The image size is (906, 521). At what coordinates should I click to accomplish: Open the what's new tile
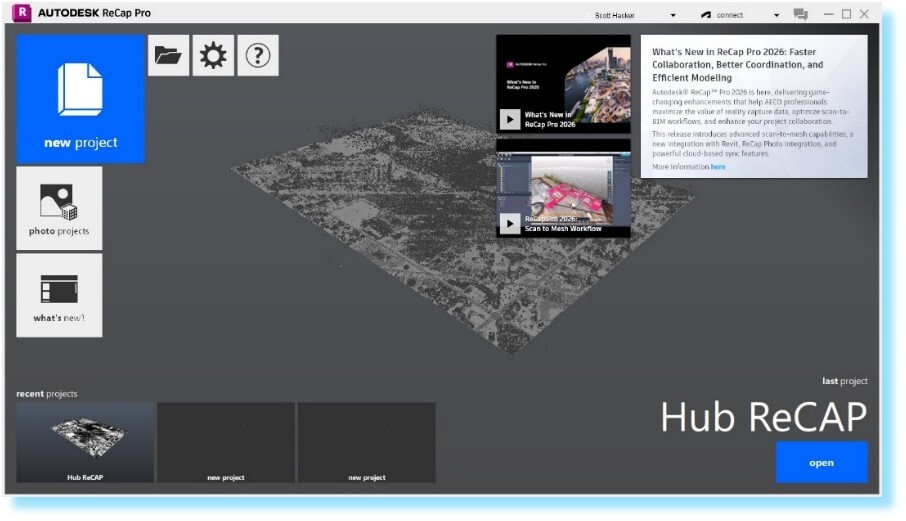(59, 295)
